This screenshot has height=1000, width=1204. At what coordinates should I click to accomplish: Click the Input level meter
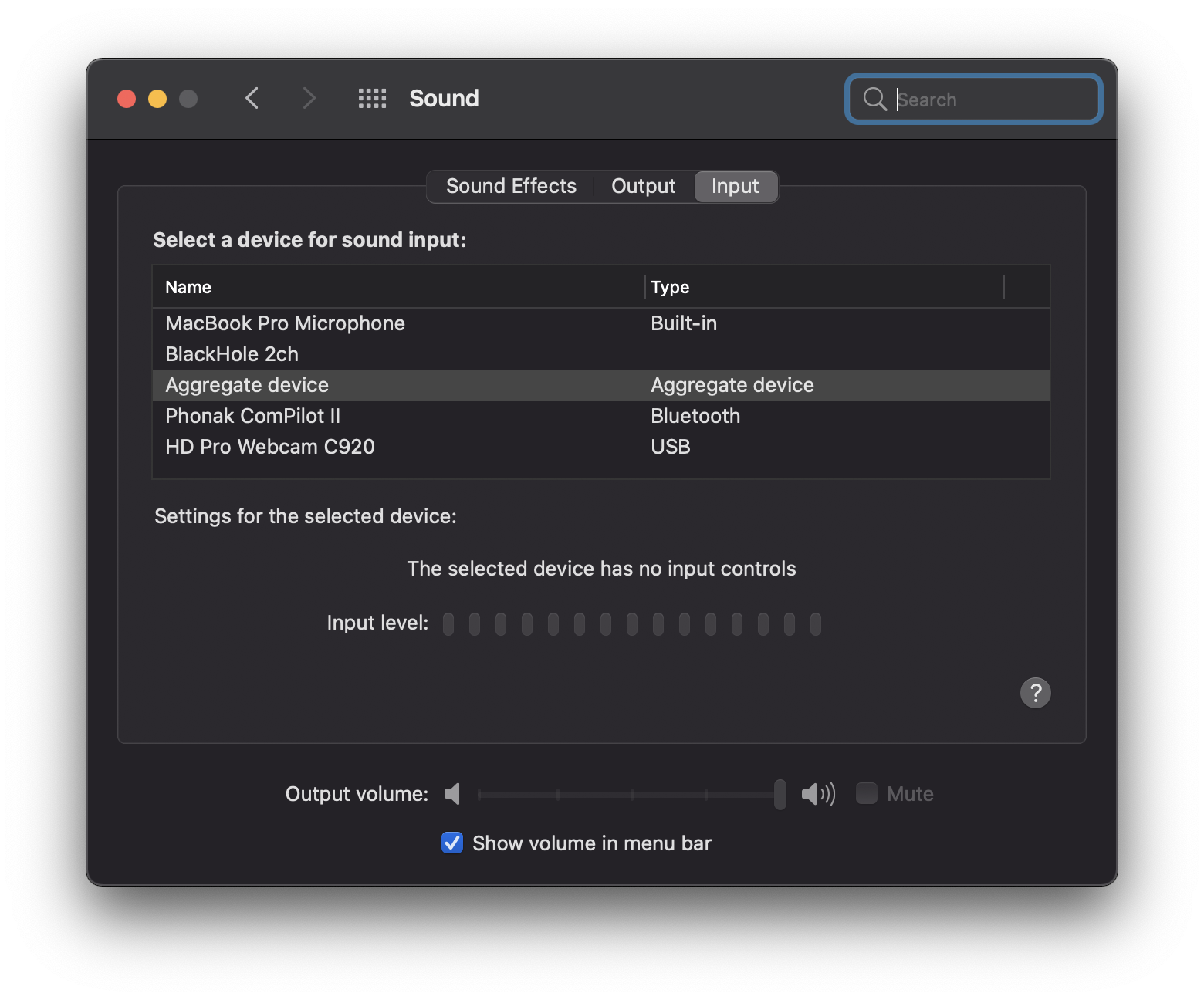point(631,623)
